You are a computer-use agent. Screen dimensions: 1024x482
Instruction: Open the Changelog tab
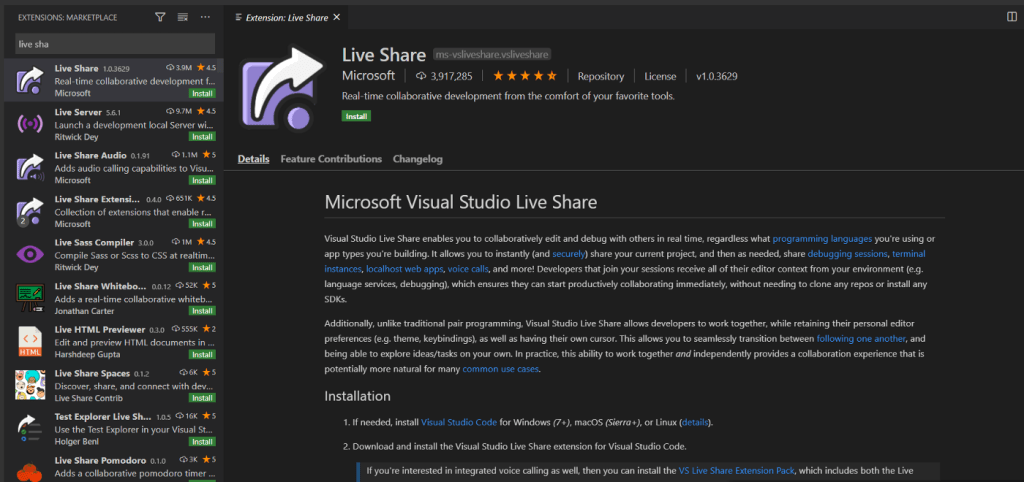coord(418,159)
